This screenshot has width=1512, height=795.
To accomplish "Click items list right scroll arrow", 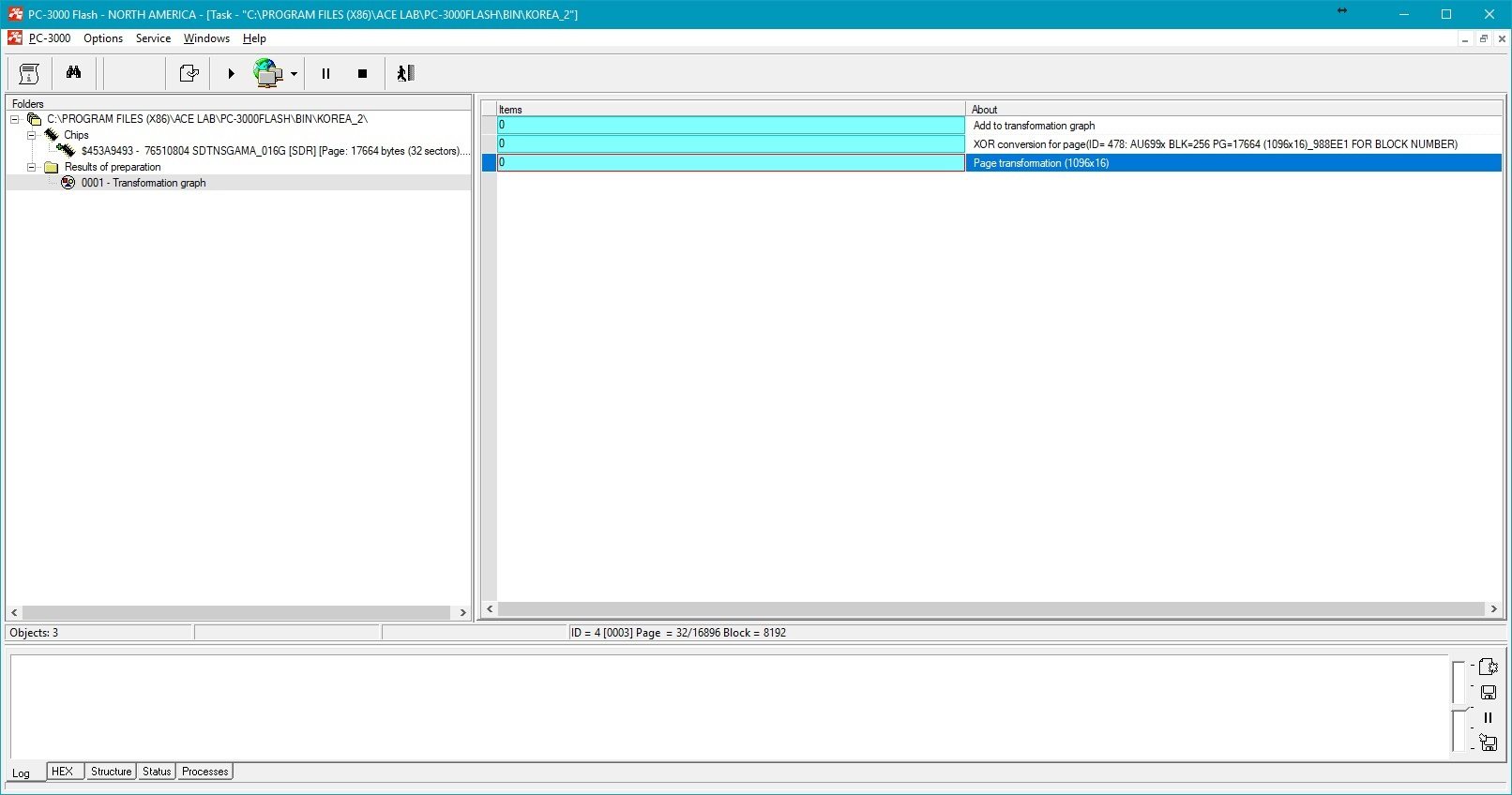I will point(1494,609).
